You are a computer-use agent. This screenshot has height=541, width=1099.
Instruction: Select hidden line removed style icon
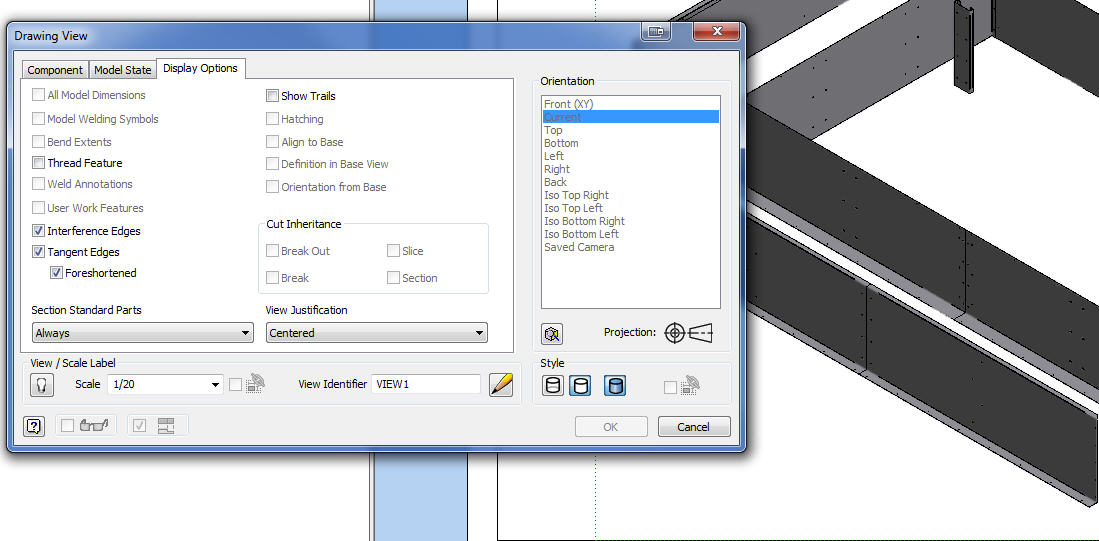coord(580,385)
